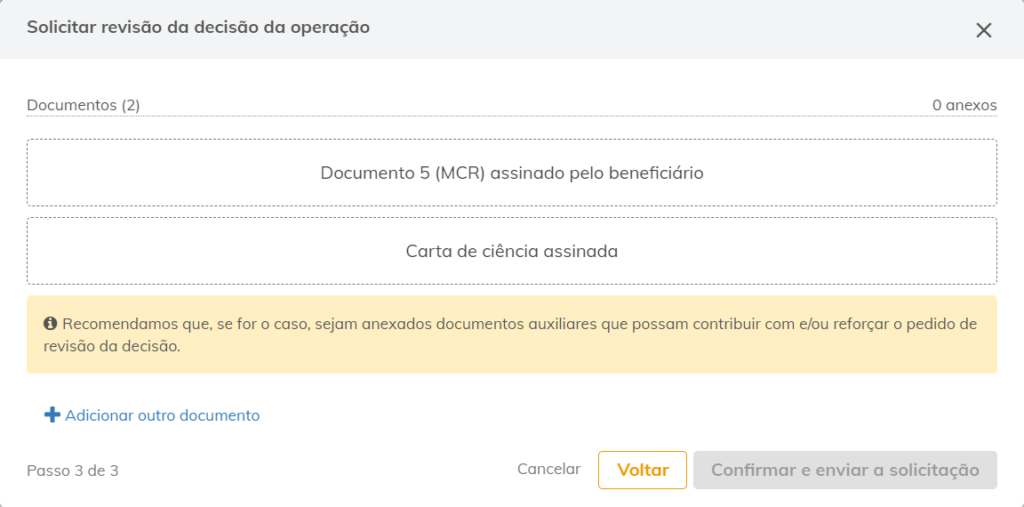This screenshot has width=1024, height=507.
Task: Click Confirmar e enviar a solicitação
Action: pyautogui.click(x=845, y=470)
